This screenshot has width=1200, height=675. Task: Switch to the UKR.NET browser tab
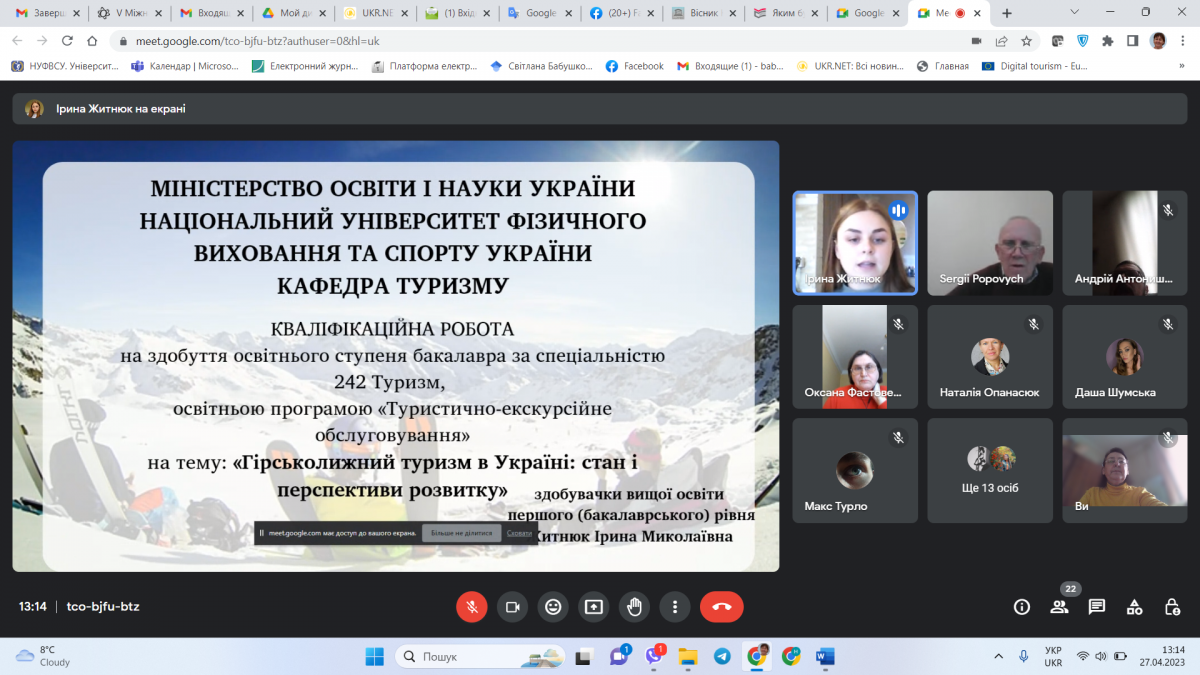coord(368,13)
